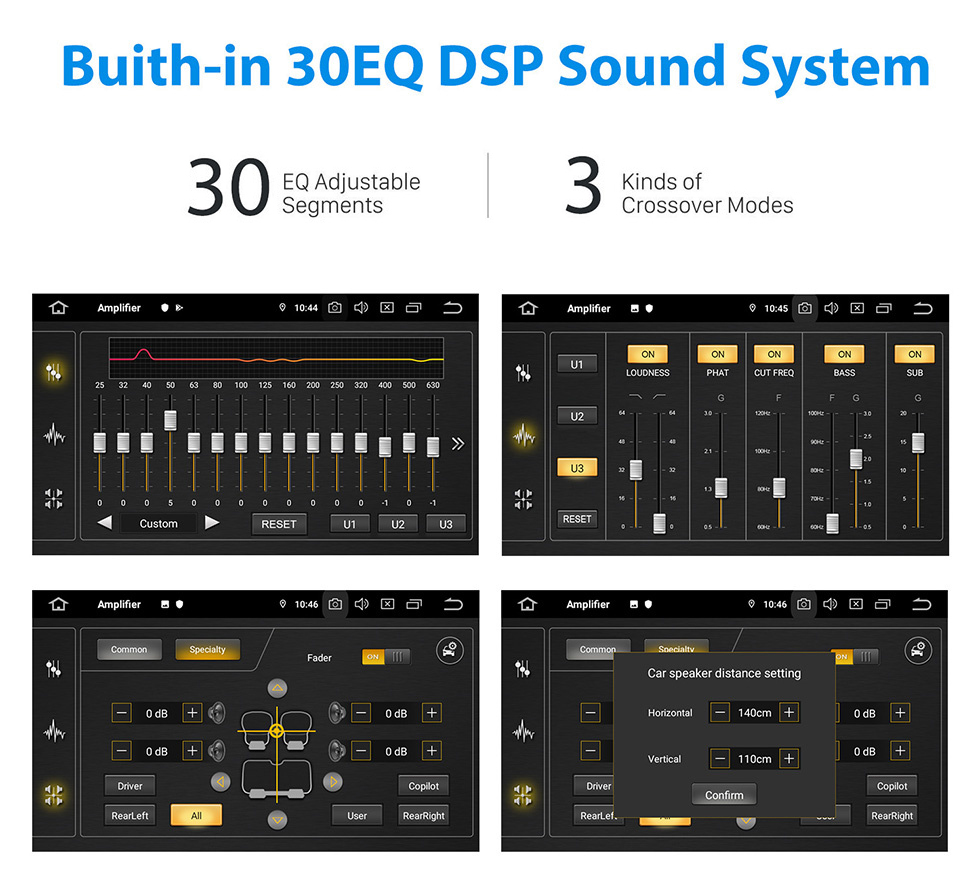Image resolution: width=980 pixels, height=881 pixels.
Task: Open recent apps icon in equalizer screen
Action: pos(414,307)
